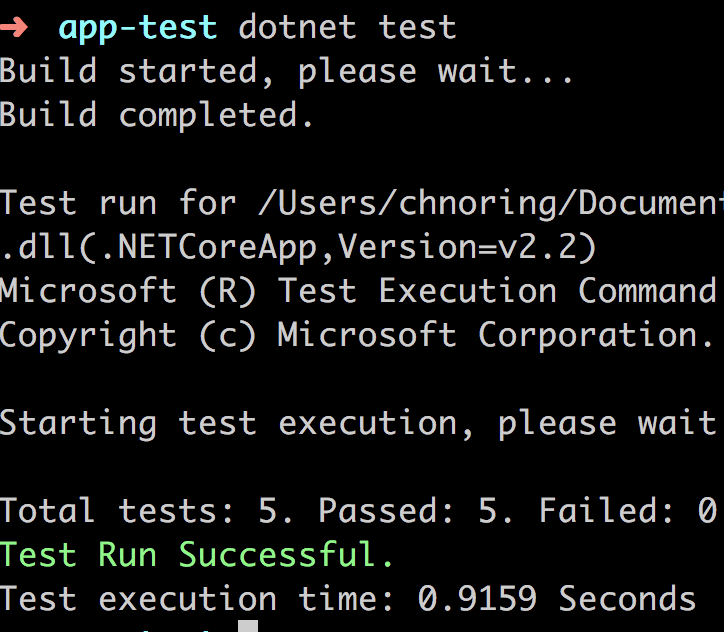Viewport: 724px width, 632px height.
Task: Click the 'Failed: 0' result text
Action: pyautogui.click(x=627, y=511)
